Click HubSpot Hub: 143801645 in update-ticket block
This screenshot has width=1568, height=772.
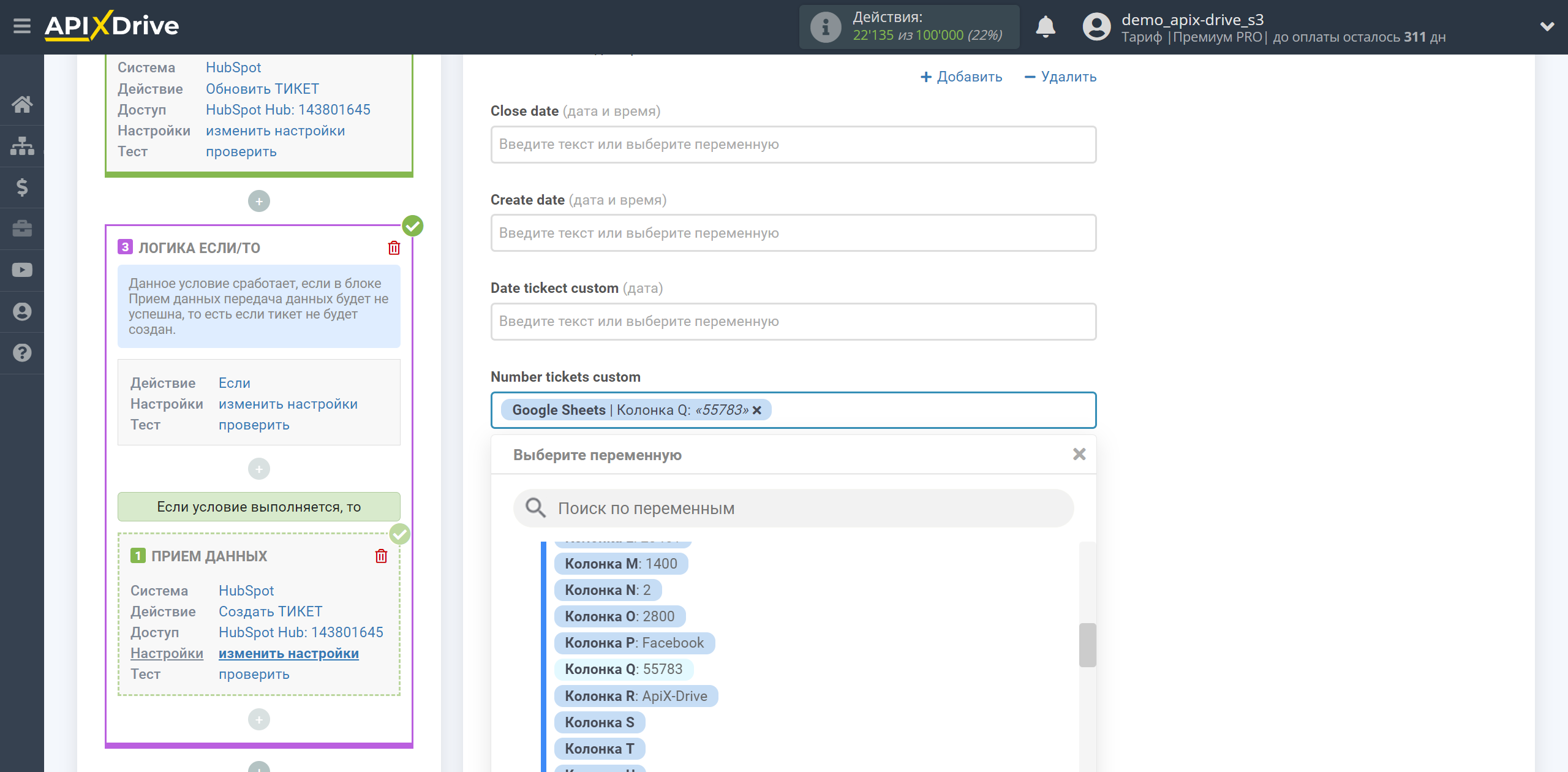[288, 110]
